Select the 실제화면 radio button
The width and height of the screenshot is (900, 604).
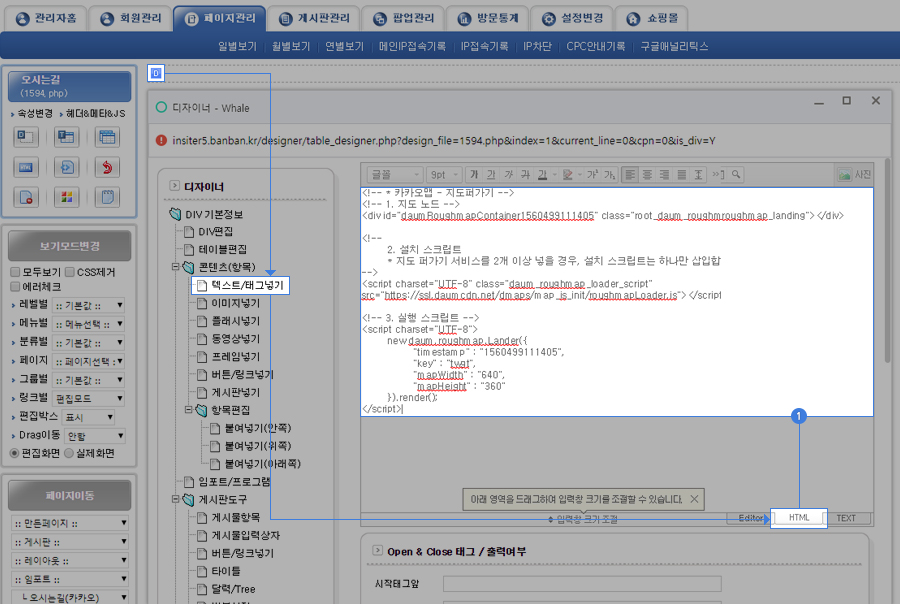click(x=69, y=453)
